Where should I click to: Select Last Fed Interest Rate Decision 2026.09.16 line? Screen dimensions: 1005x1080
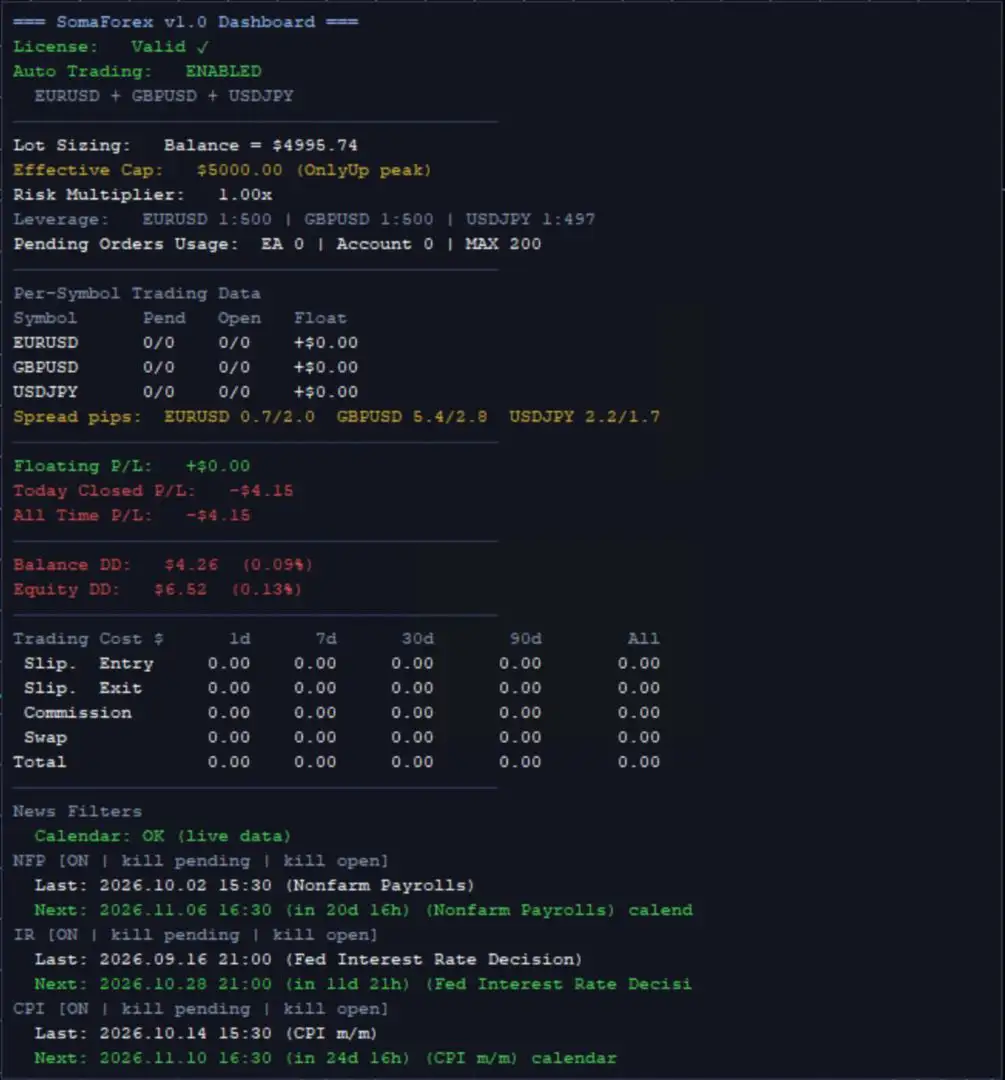tap(309, 960)
